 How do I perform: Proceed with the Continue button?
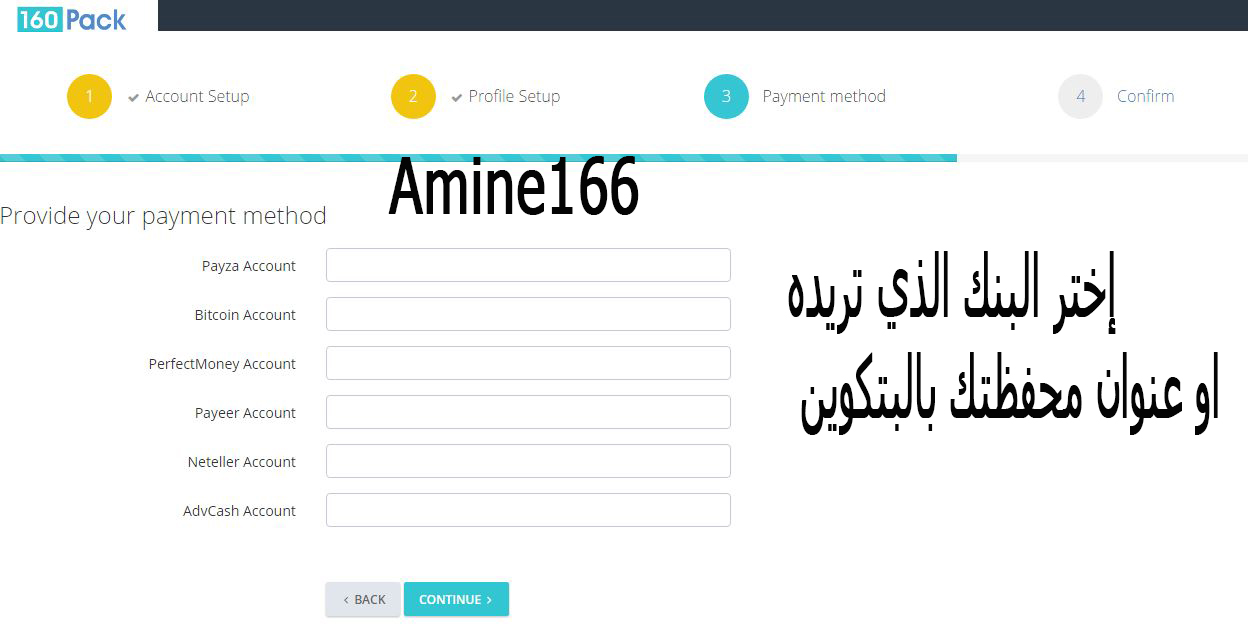pyautogui.click(x=456, y=599)
